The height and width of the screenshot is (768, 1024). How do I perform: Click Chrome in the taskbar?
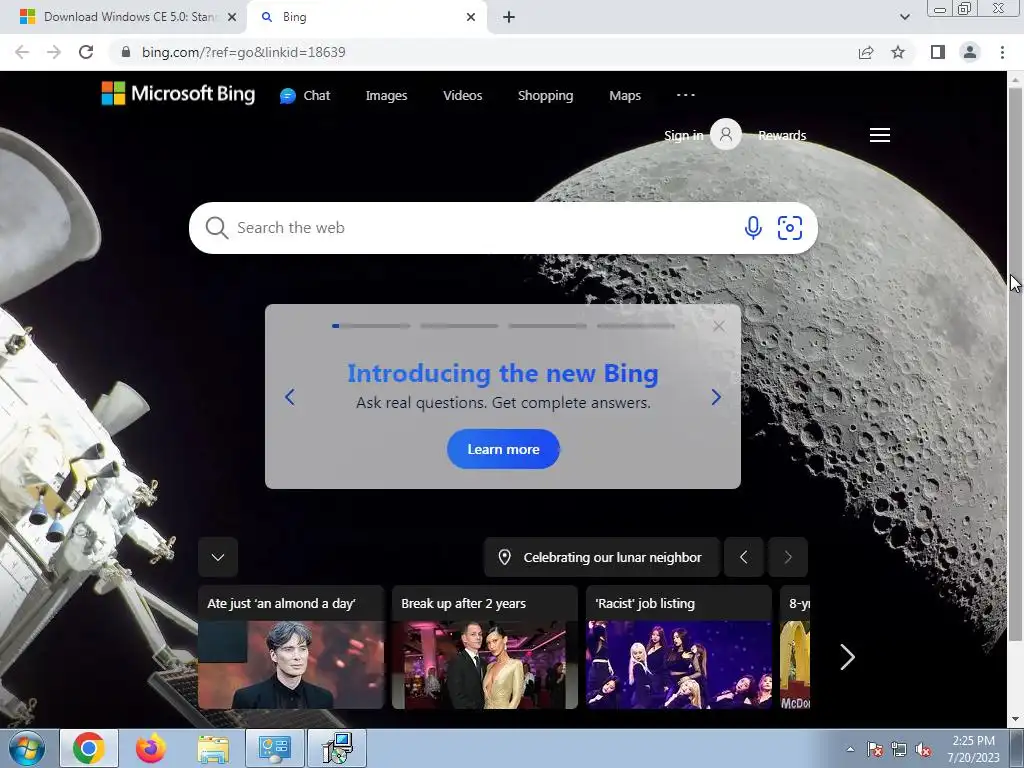tap(89, 748)
